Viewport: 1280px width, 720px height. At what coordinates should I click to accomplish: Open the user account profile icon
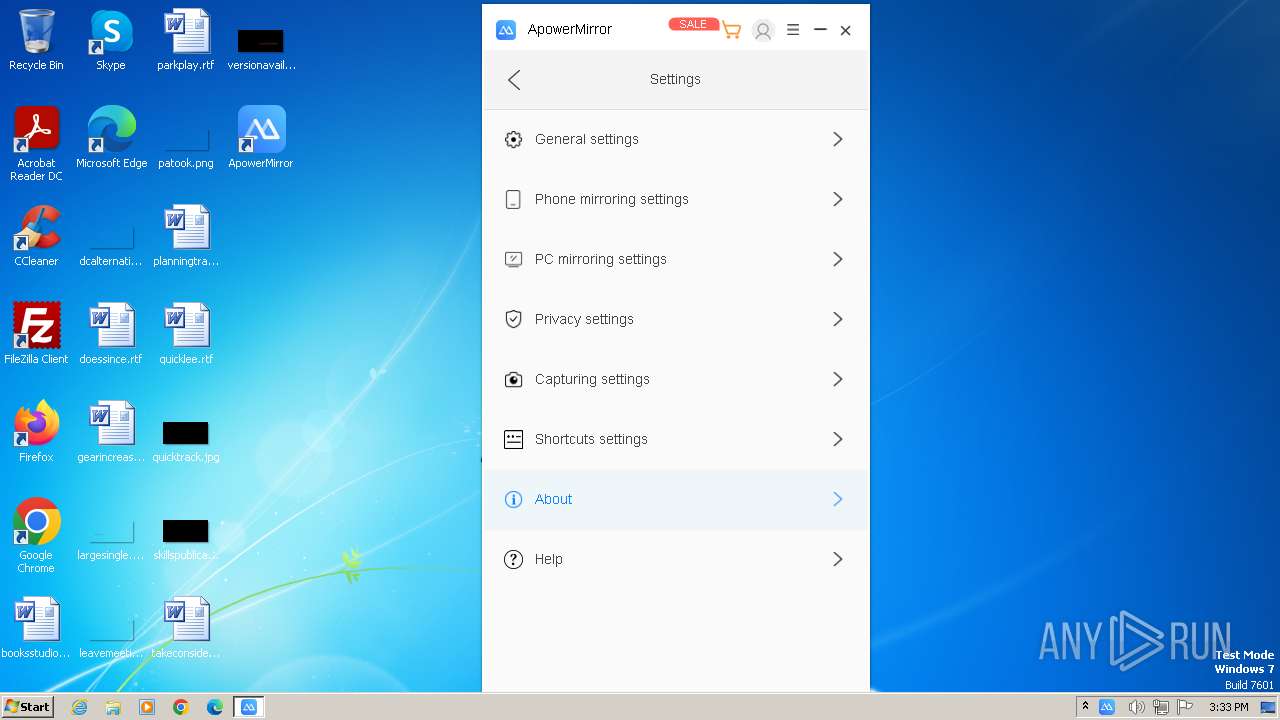point(763,31)
